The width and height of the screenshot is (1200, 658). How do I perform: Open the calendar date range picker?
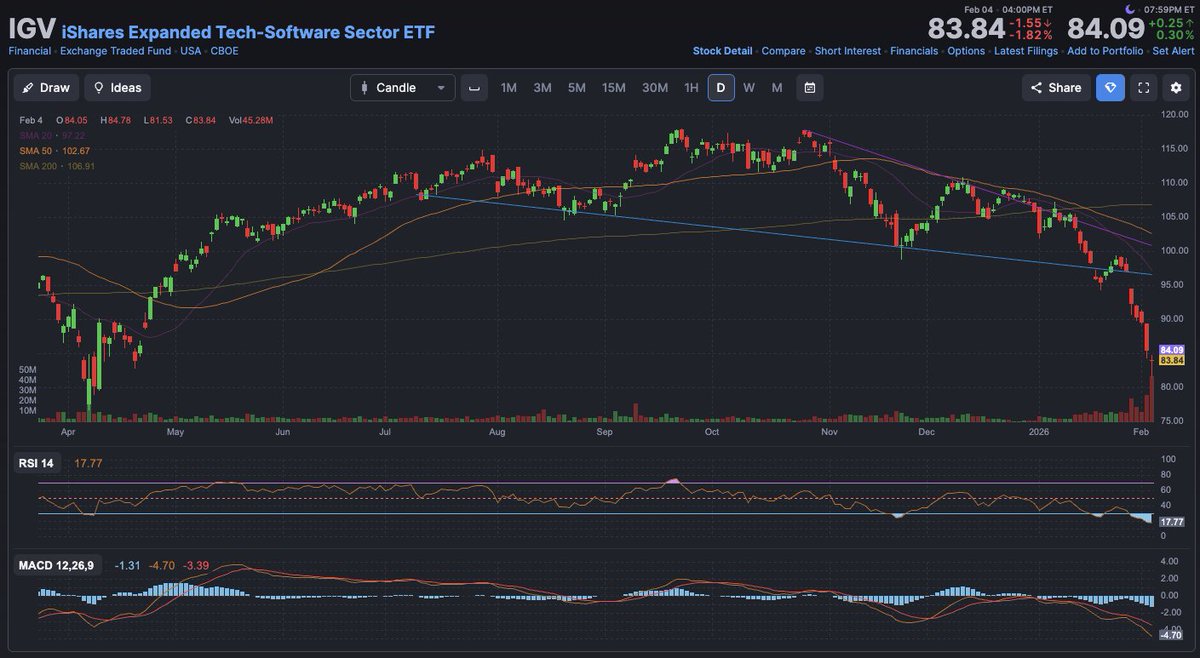(810, 87)
